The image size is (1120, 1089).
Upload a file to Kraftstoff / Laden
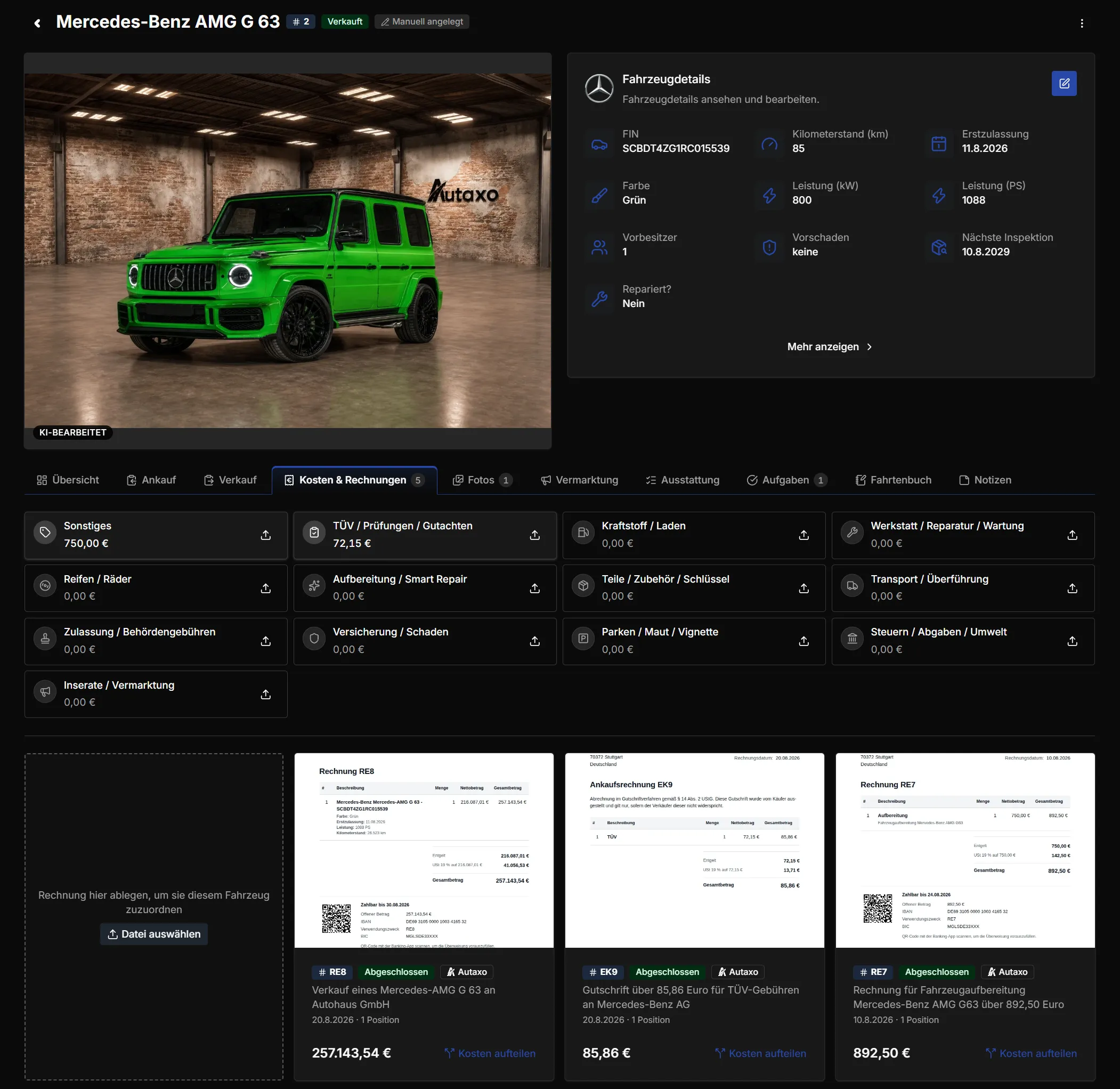804,535
